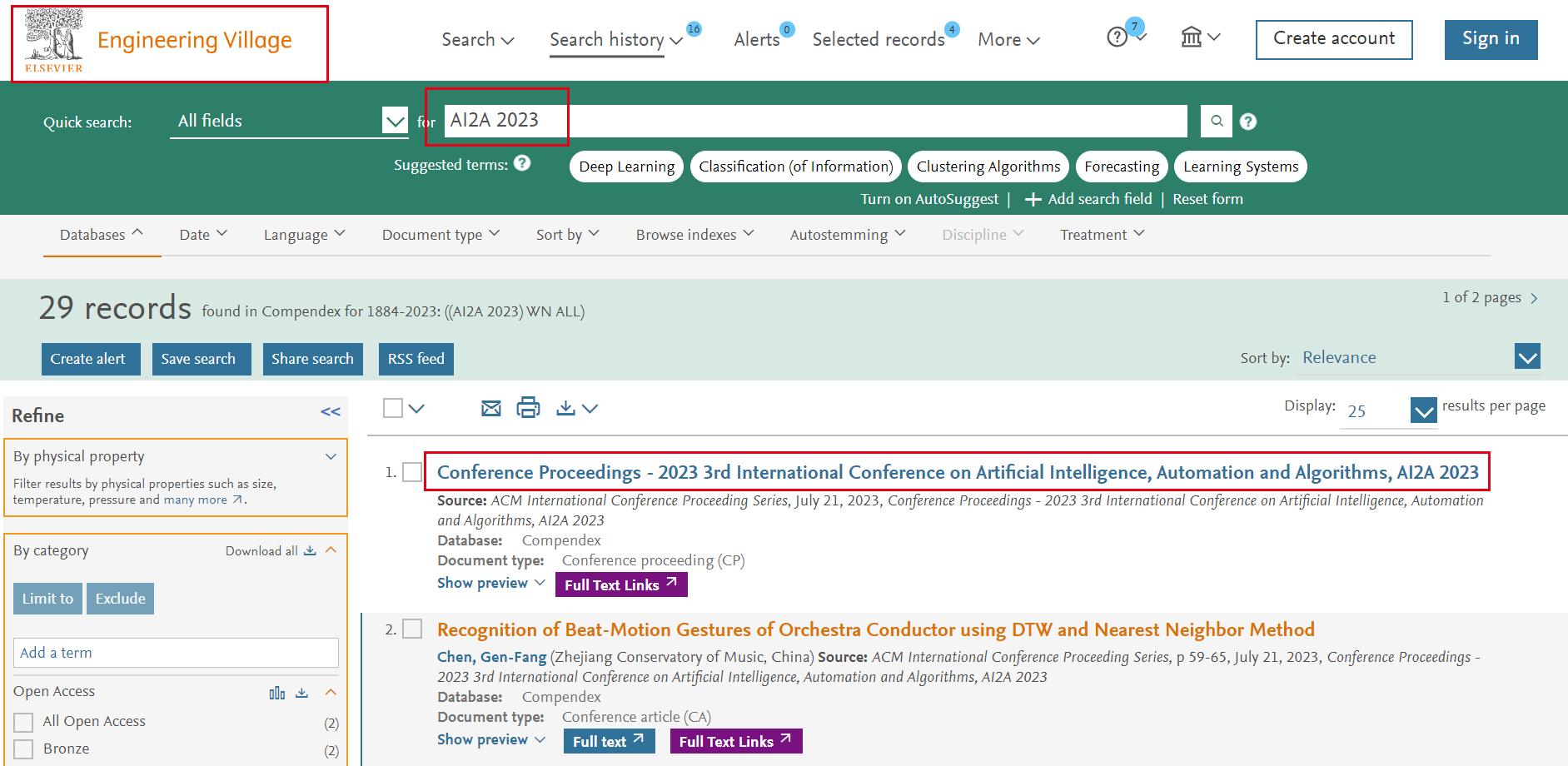Open Full Text Links for record 1
Image resolution: width=1568 pixels, height=766 pixels.
(x=621, y=584)
